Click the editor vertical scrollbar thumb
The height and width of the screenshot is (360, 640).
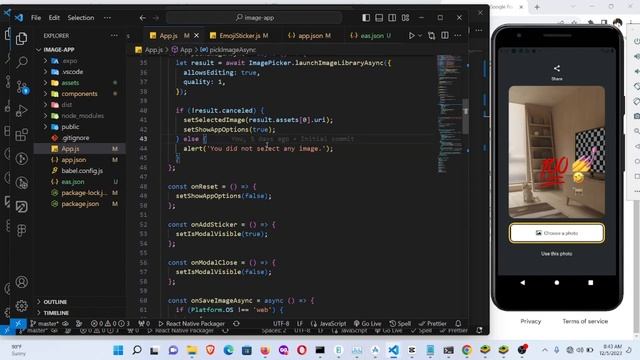click(x=465, y=116)
